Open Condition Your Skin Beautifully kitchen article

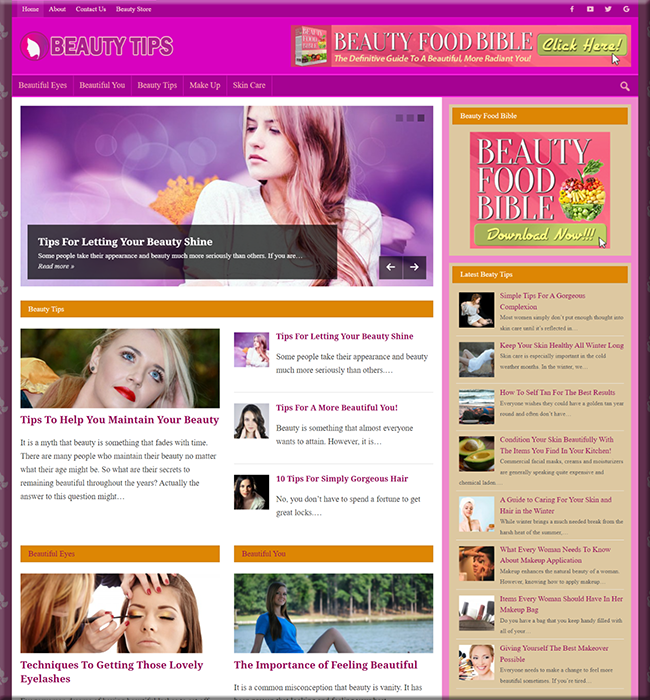coord(556,445)
